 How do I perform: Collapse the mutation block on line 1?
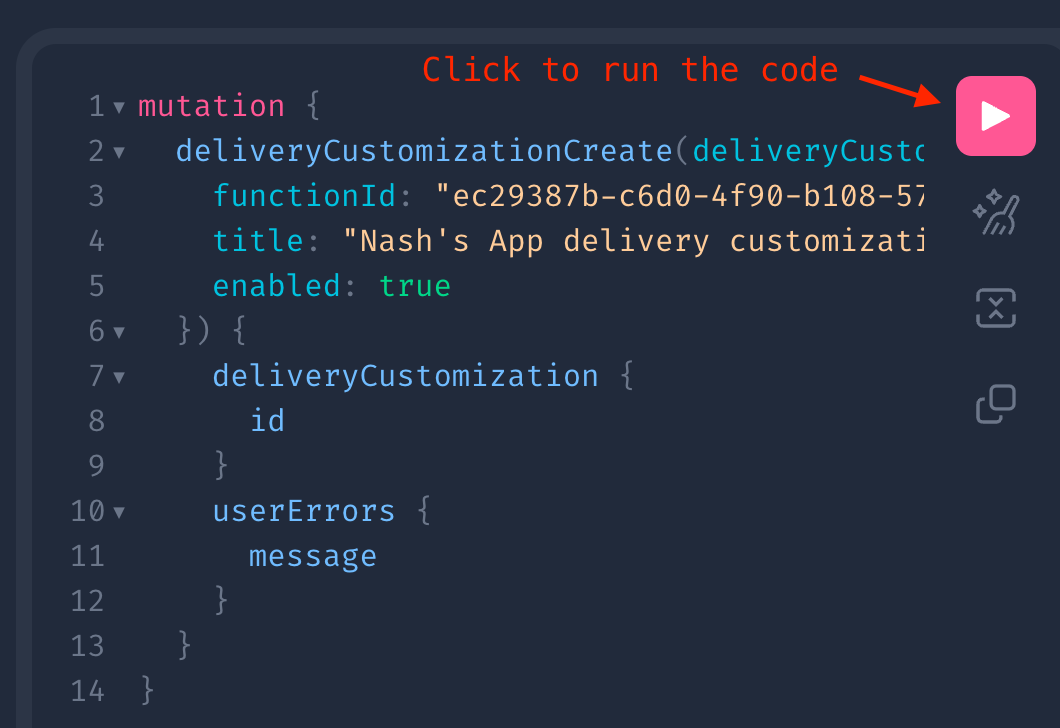119,107
